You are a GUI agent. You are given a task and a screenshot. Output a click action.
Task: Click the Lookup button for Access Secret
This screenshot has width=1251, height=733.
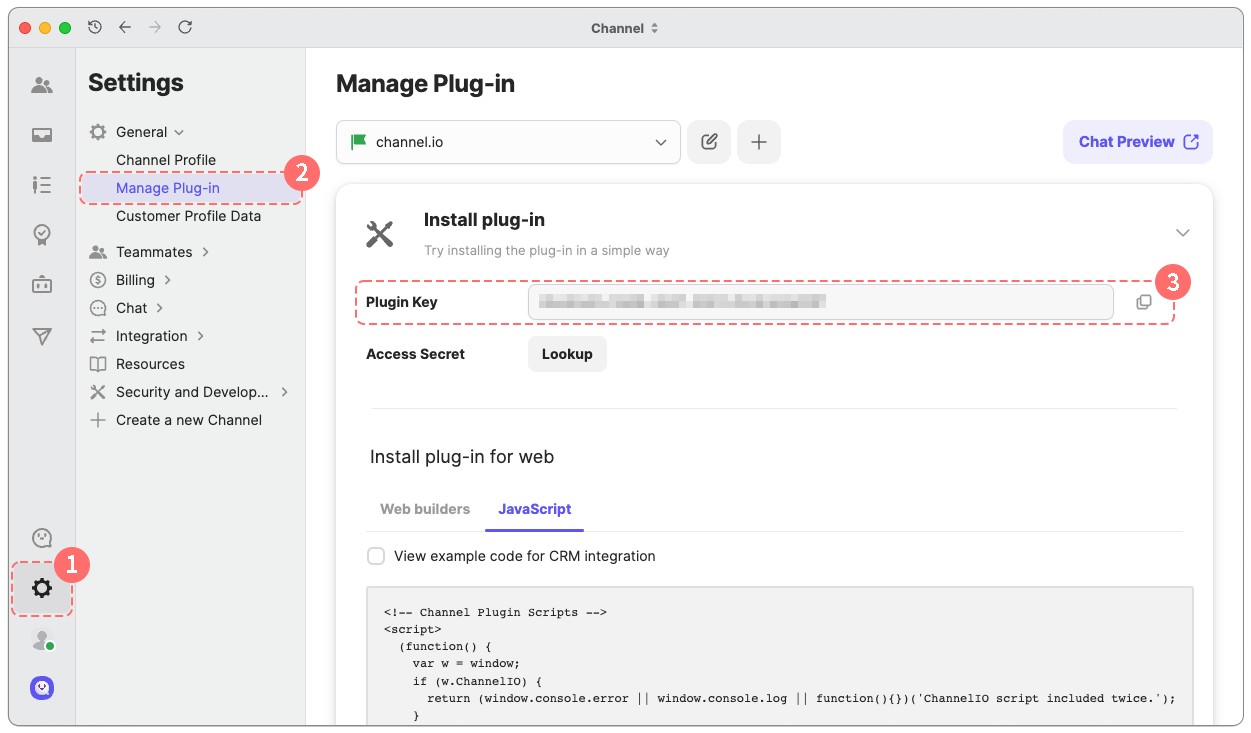[x=567, y=354]
